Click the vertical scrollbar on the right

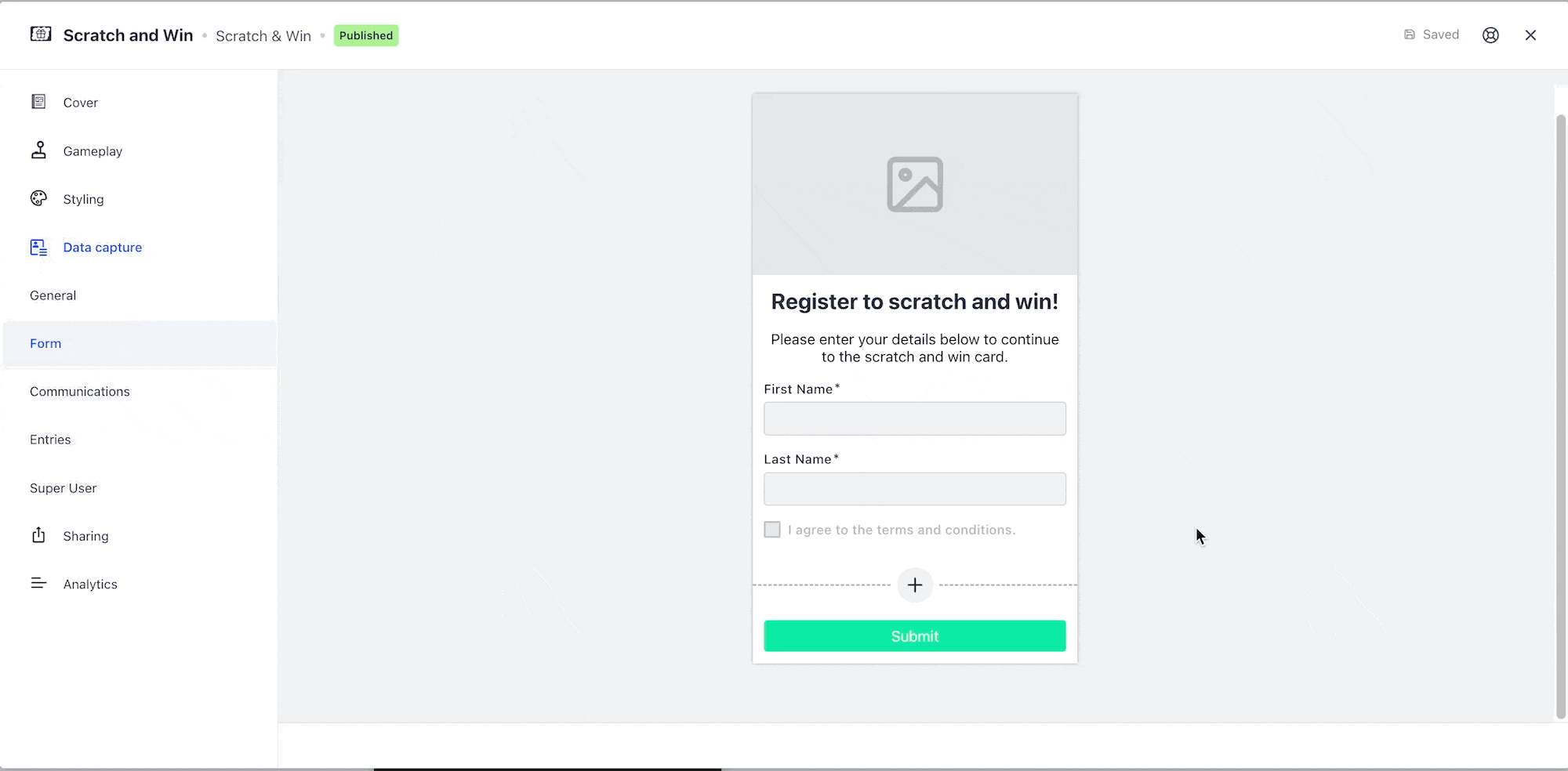(1561, 415)
